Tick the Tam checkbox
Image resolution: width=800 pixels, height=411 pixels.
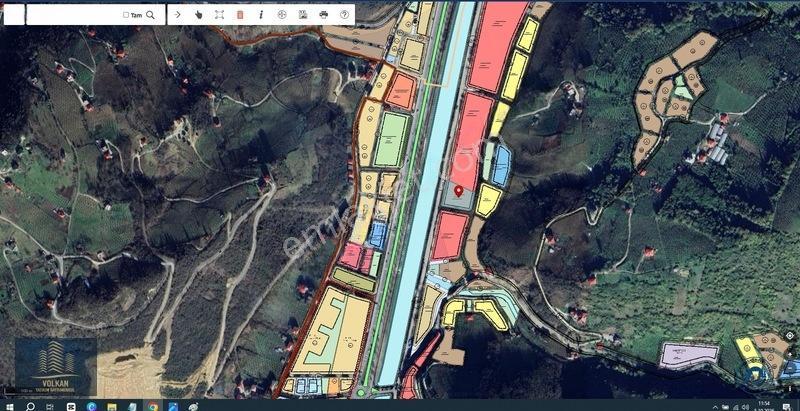pos(126,15)
